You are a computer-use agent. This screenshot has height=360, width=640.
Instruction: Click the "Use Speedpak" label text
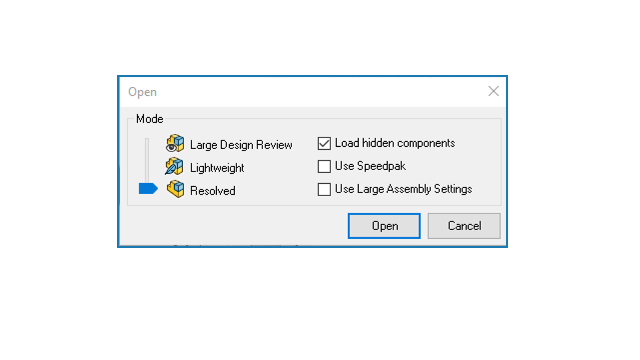coord(370,166)
